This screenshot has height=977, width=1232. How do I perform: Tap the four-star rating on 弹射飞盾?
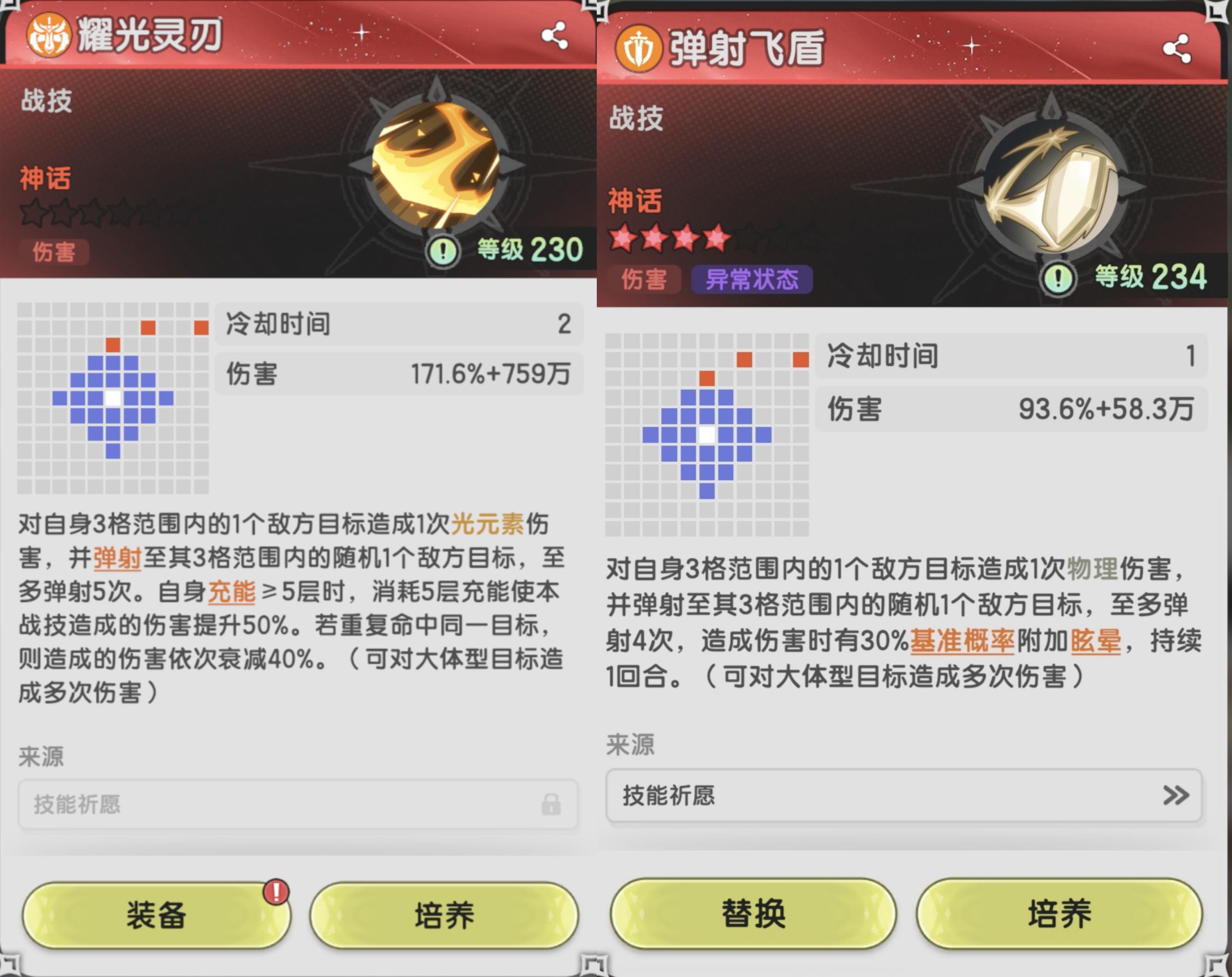click(x=670, y=237)
